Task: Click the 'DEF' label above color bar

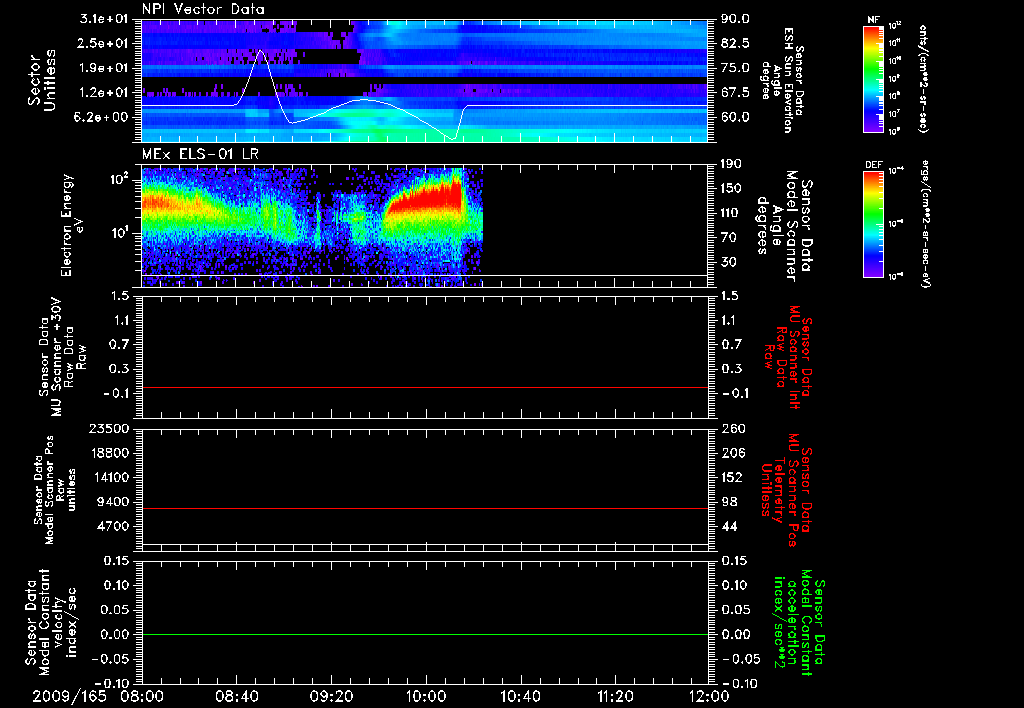Action: click(x=873, y=165)
